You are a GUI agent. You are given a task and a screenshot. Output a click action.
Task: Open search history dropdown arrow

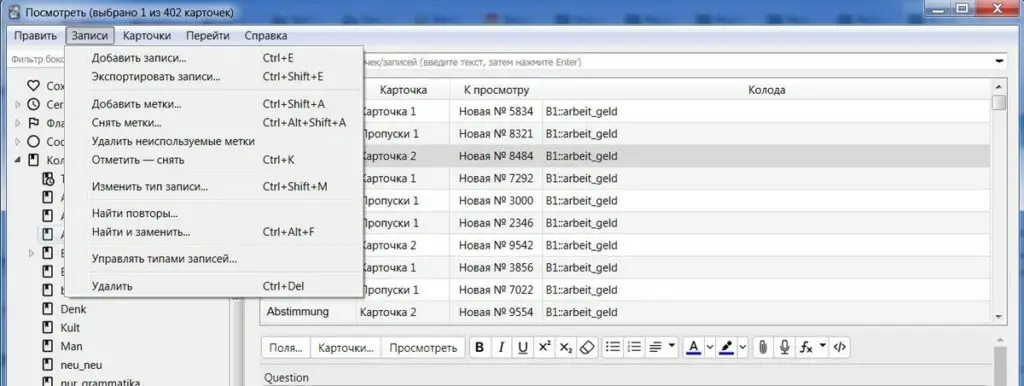click(999, 61)
